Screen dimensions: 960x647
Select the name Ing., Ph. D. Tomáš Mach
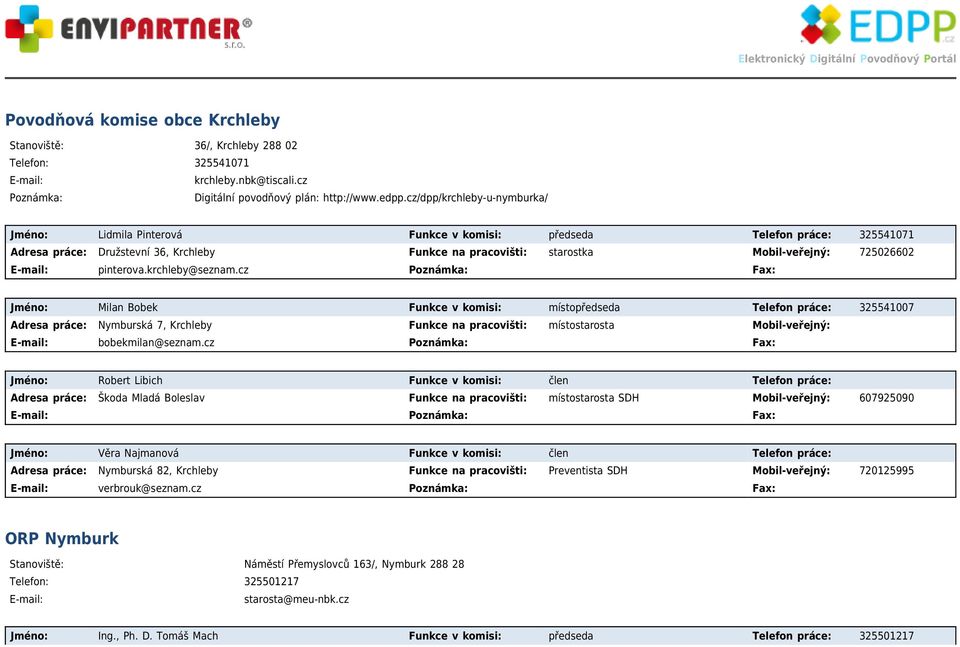[158, 636]
